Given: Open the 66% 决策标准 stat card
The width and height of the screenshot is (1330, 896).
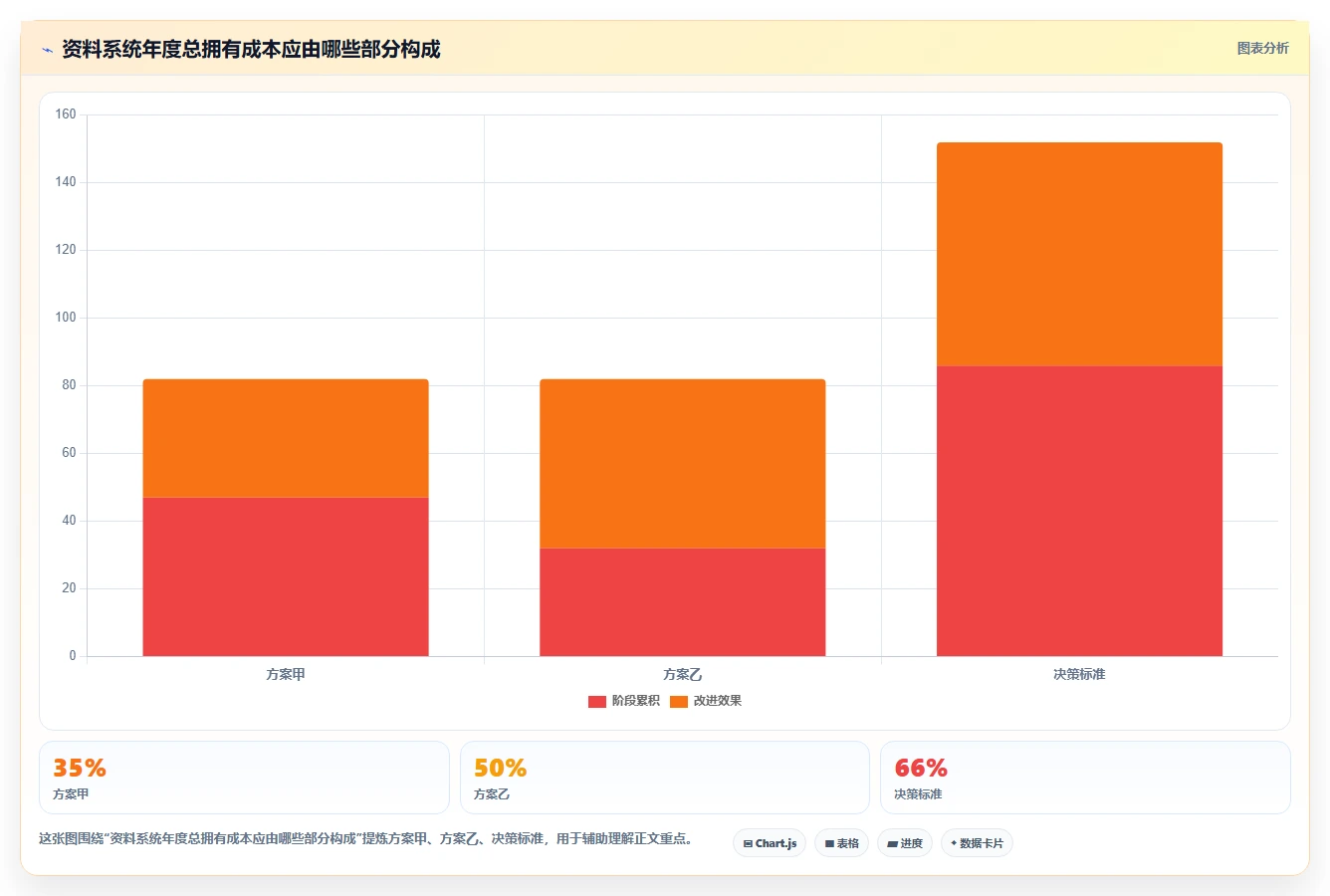Looking at the screenshot, I should tap(1085, 778).
